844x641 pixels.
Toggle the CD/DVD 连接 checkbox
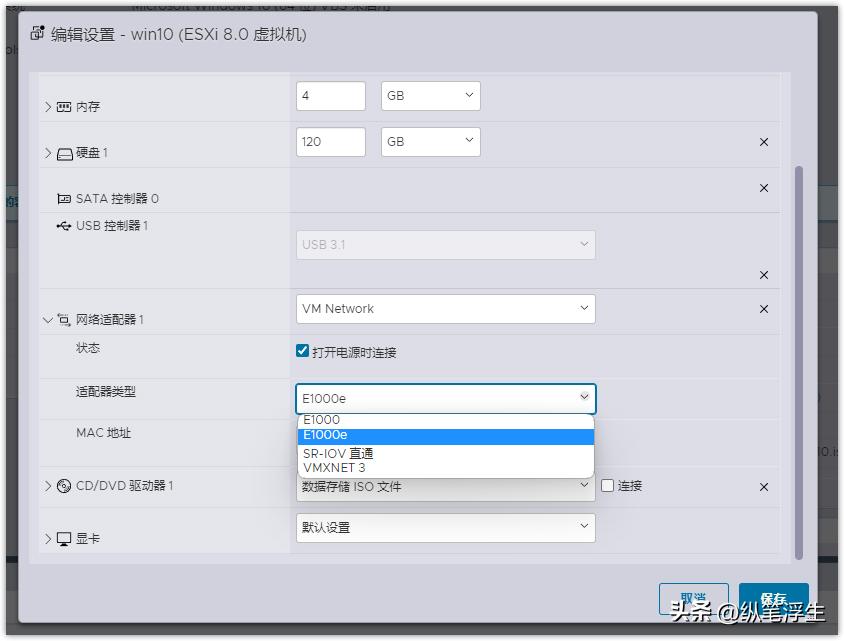(x=607, y=485)
